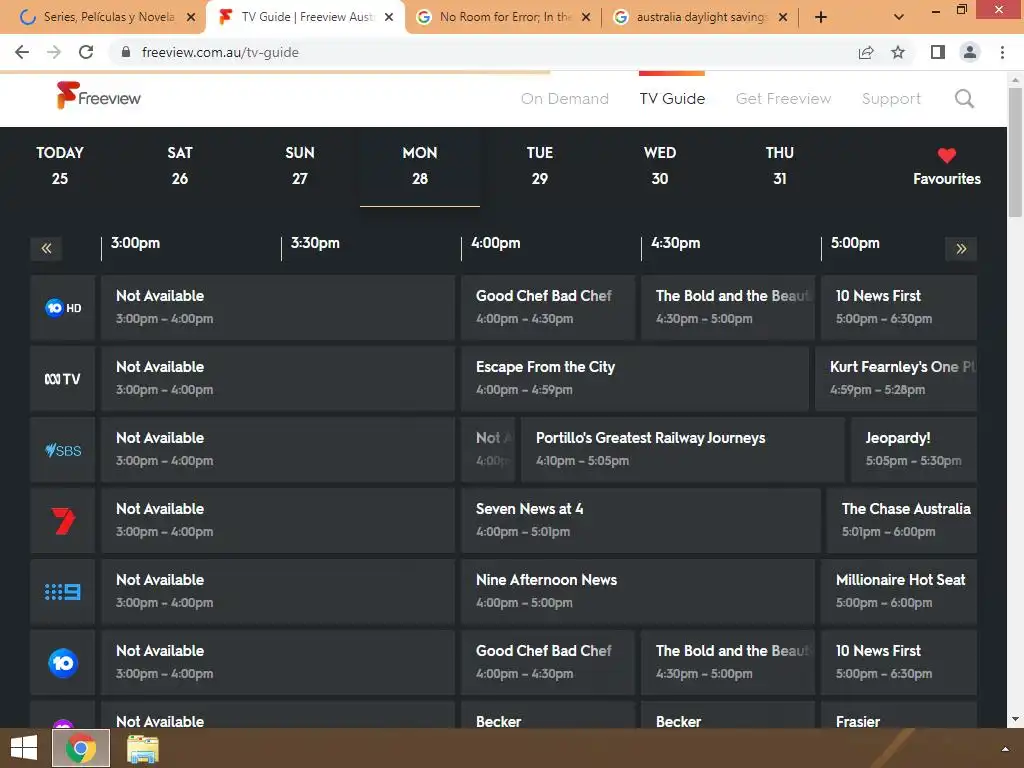The image size is (1024, 768).
Task: Bookmark this page with the star icon
Action: (898, 52)
